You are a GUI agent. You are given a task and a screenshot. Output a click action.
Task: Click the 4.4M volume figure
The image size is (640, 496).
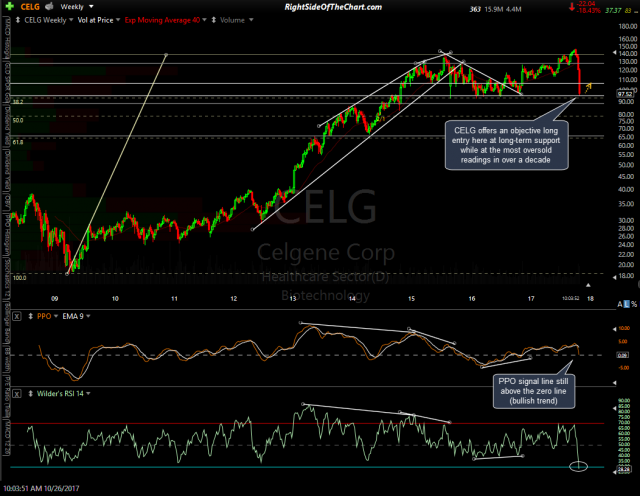click(513, 9)
